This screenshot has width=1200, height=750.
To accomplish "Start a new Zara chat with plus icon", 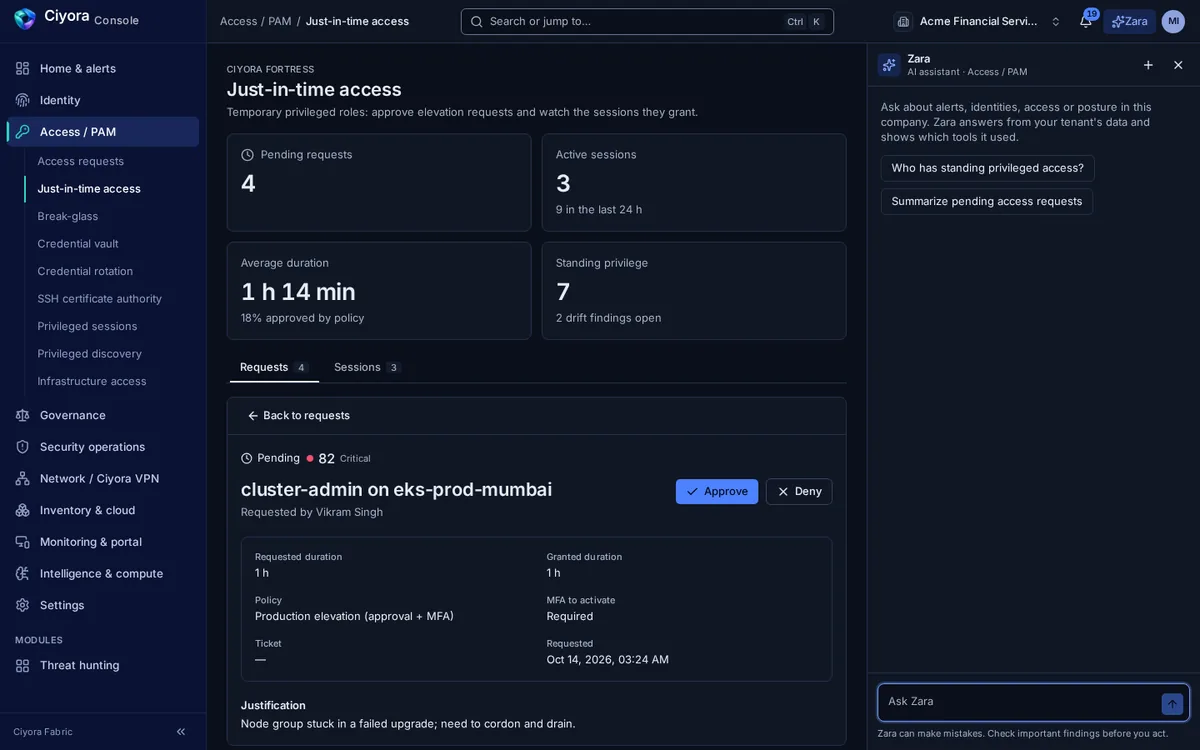I will tap(1148, 65).
